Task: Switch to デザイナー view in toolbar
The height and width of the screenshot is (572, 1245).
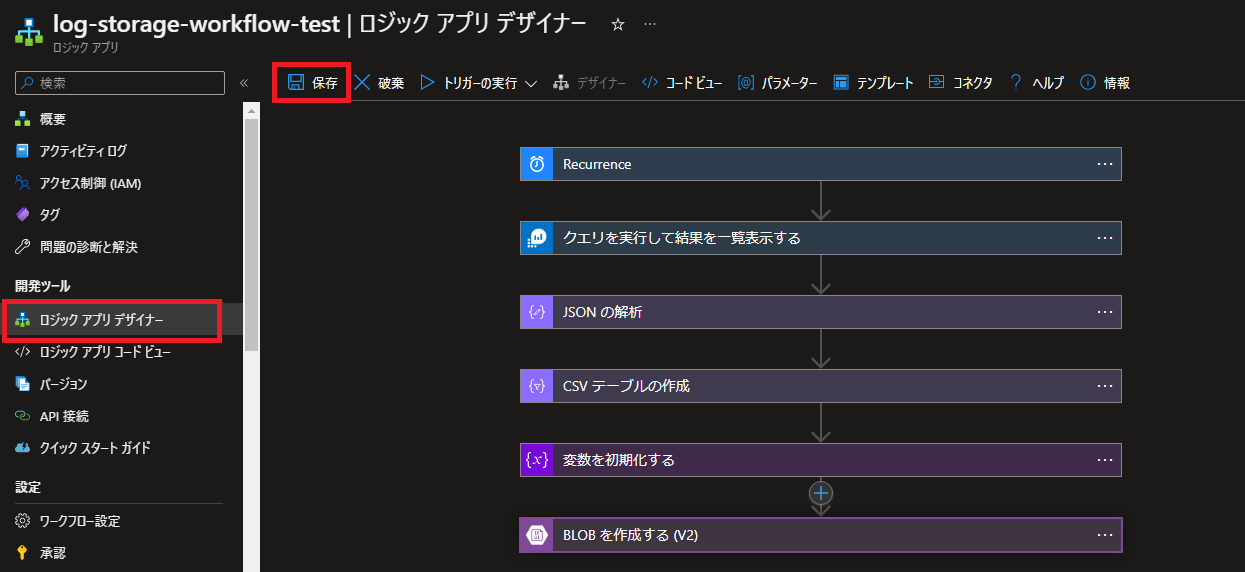Action: (590, 83)
